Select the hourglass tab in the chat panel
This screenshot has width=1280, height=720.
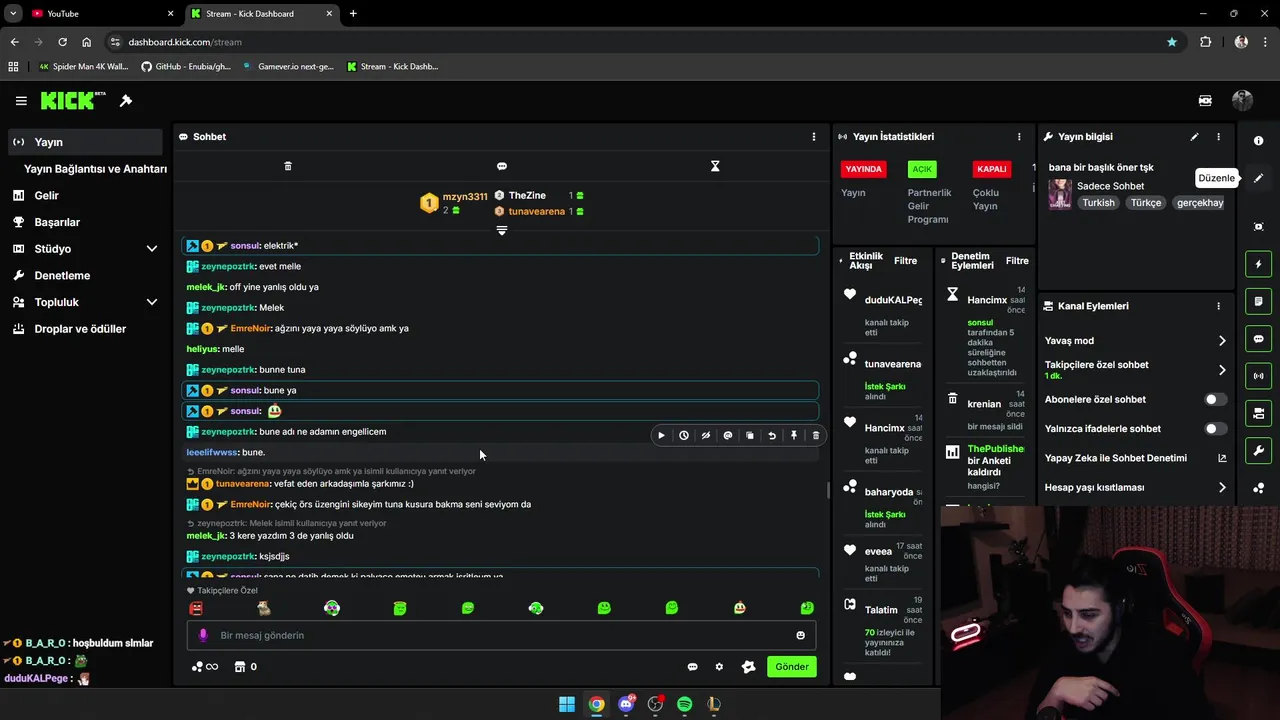(715, 166)
